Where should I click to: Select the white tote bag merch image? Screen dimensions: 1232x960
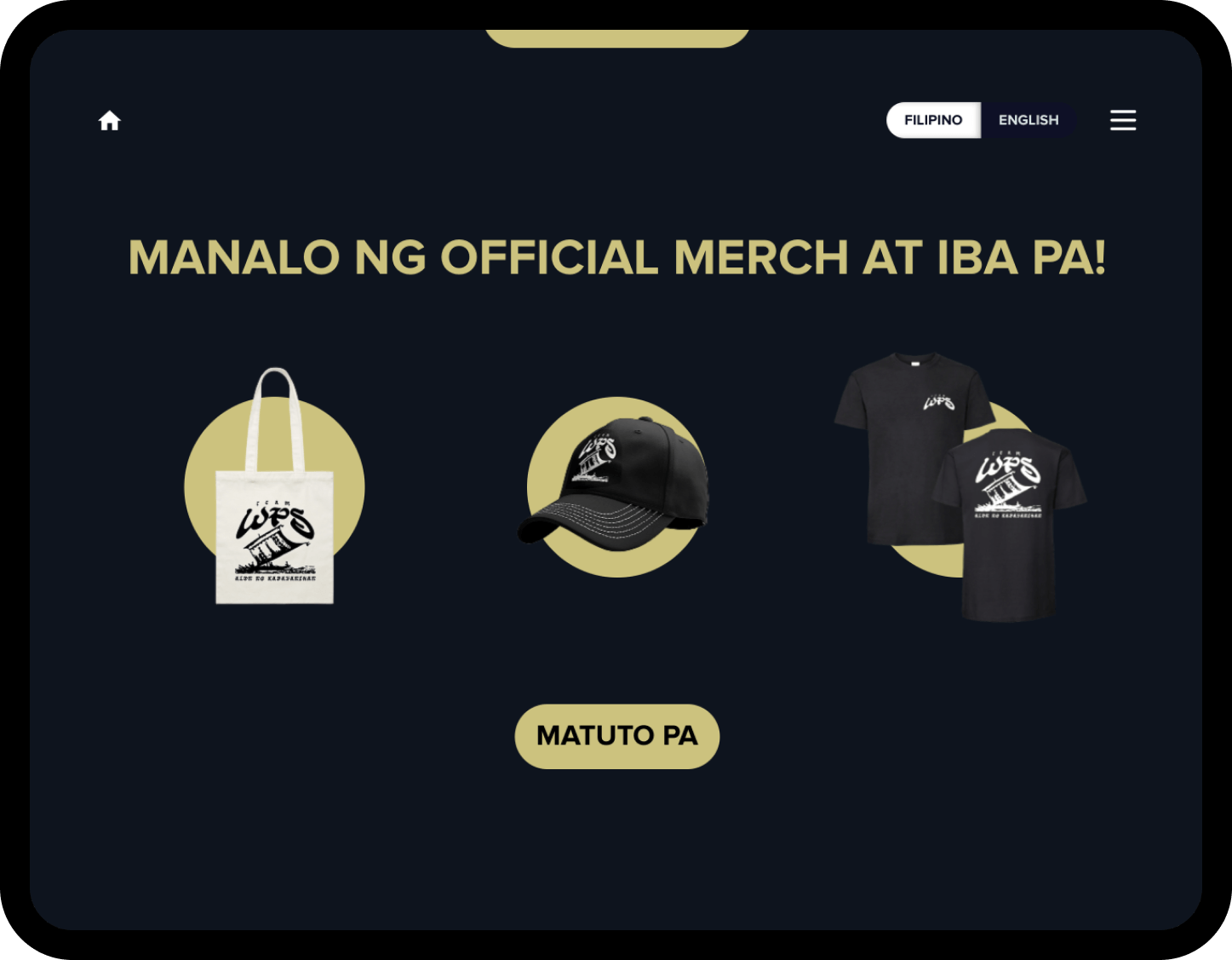click(x=274, y=486)
